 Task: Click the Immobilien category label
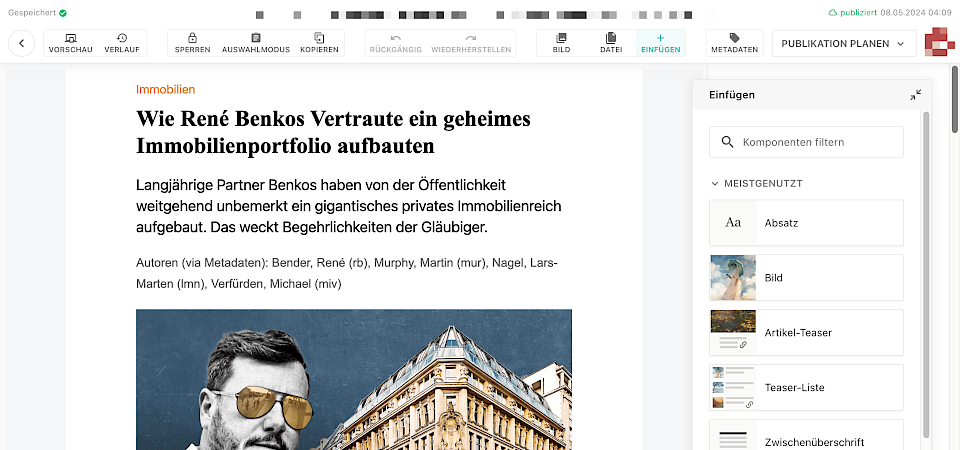pyautogui.click(x=165, y=89)
